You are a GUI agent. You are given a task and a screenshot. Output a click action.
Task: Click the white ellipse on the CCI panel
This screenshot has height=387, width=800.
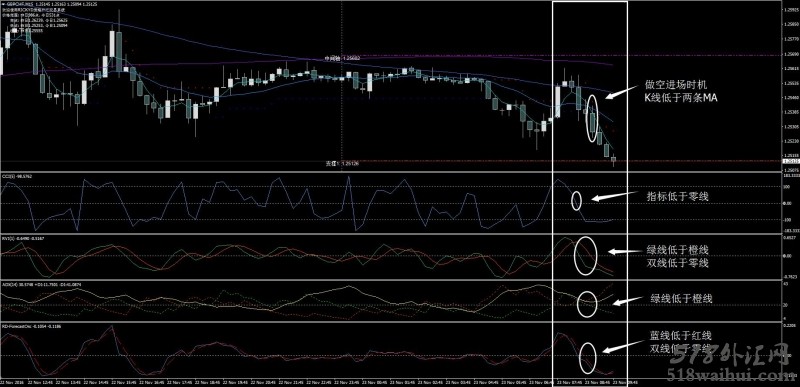coord(576,201)
